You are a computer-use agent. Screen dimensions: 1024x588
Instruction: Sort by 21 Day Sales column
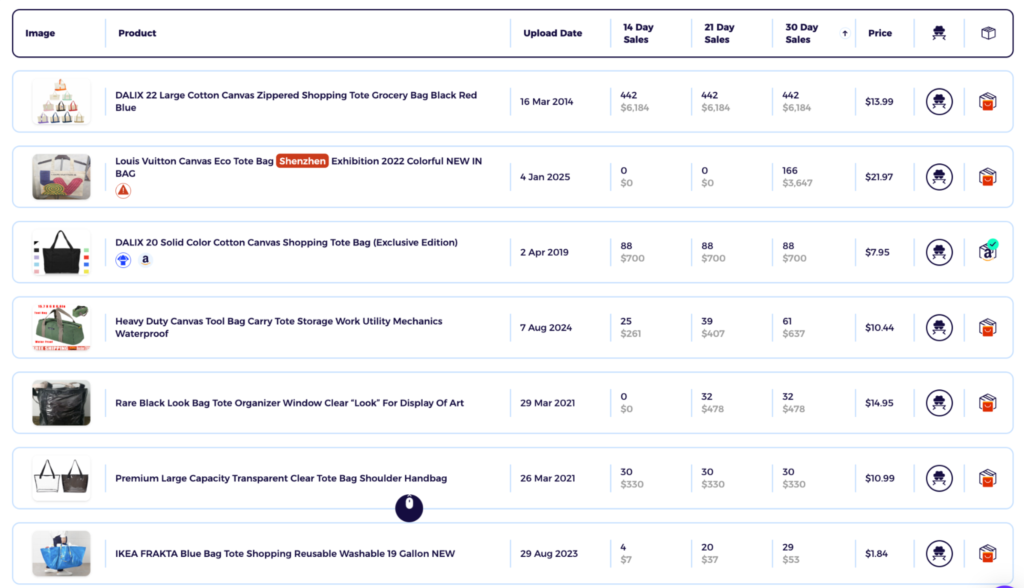(x=719, y=33)
